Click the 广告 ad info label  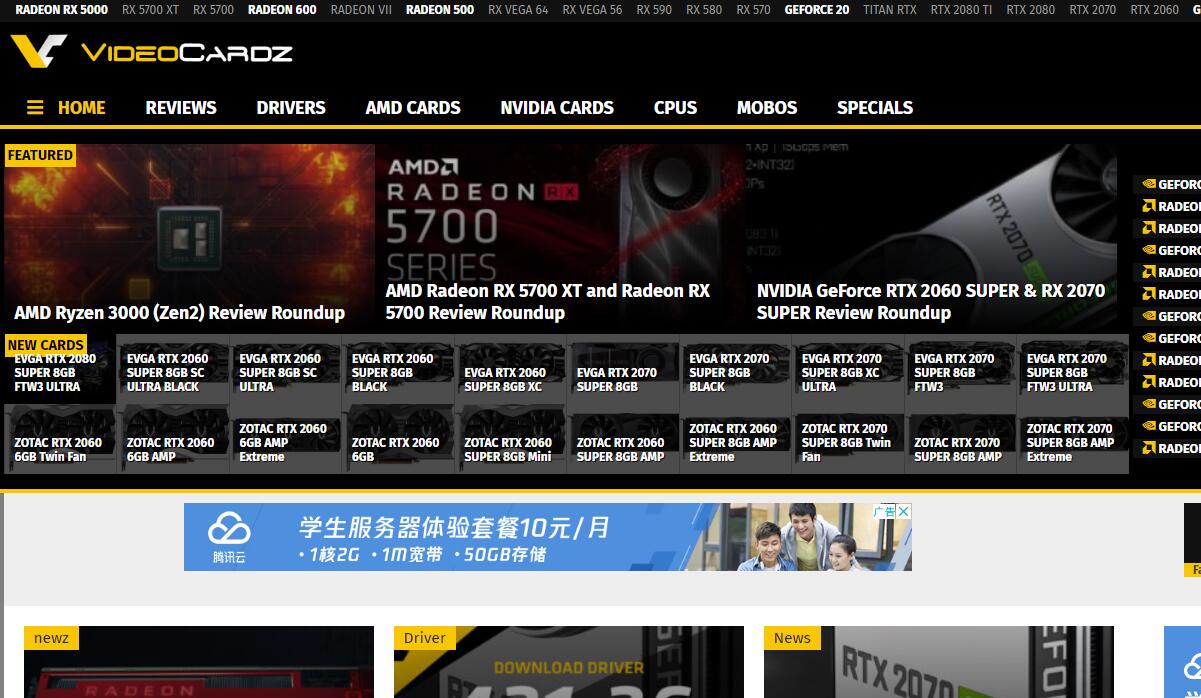pos(884,511)
